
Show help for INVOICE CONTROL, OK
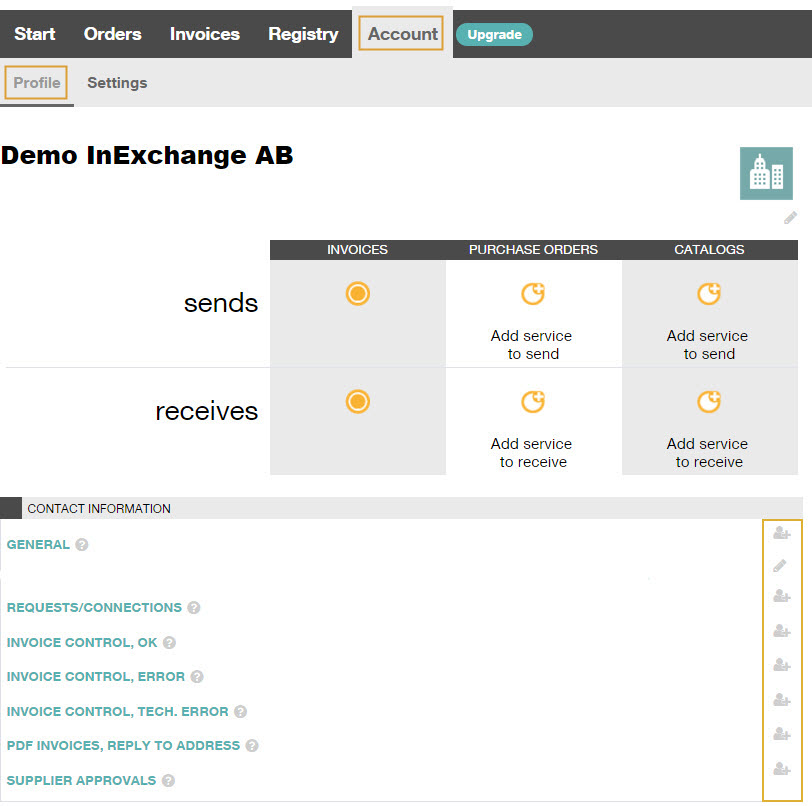click(x=169, y=643)
